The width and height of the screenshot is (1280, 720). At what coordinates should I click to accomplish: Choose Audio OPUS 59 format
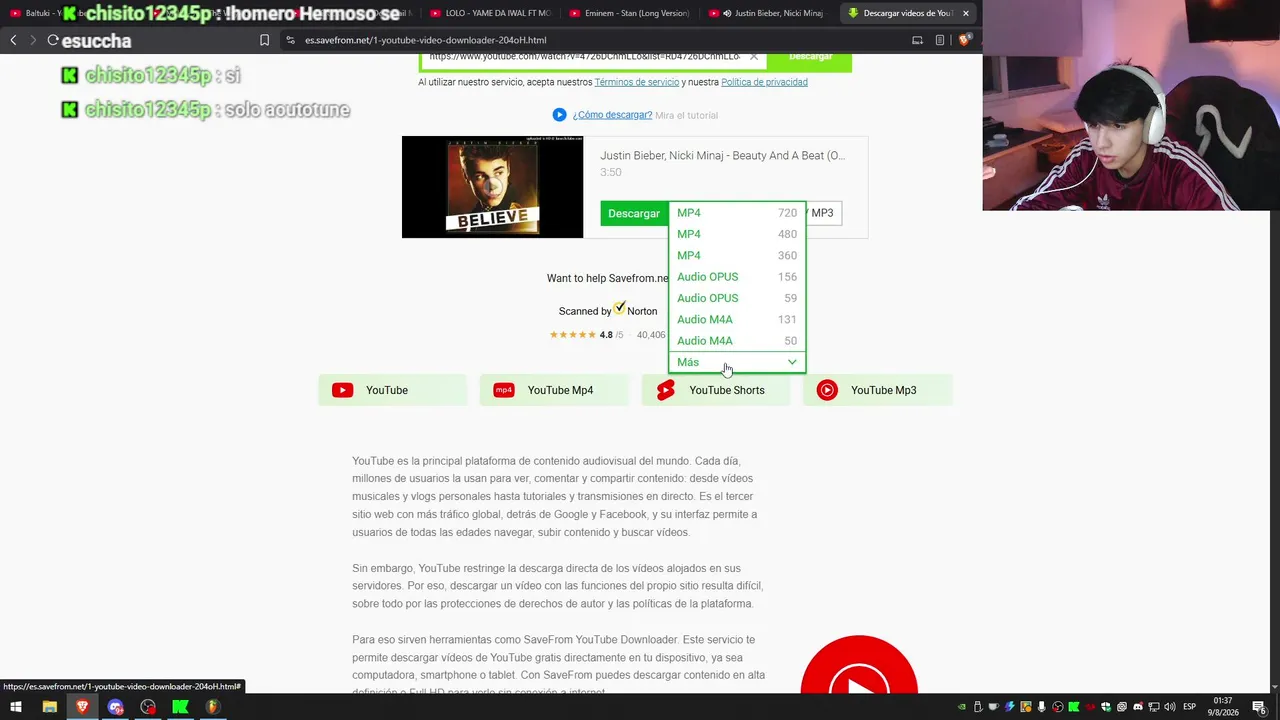(x=737, y=298)
